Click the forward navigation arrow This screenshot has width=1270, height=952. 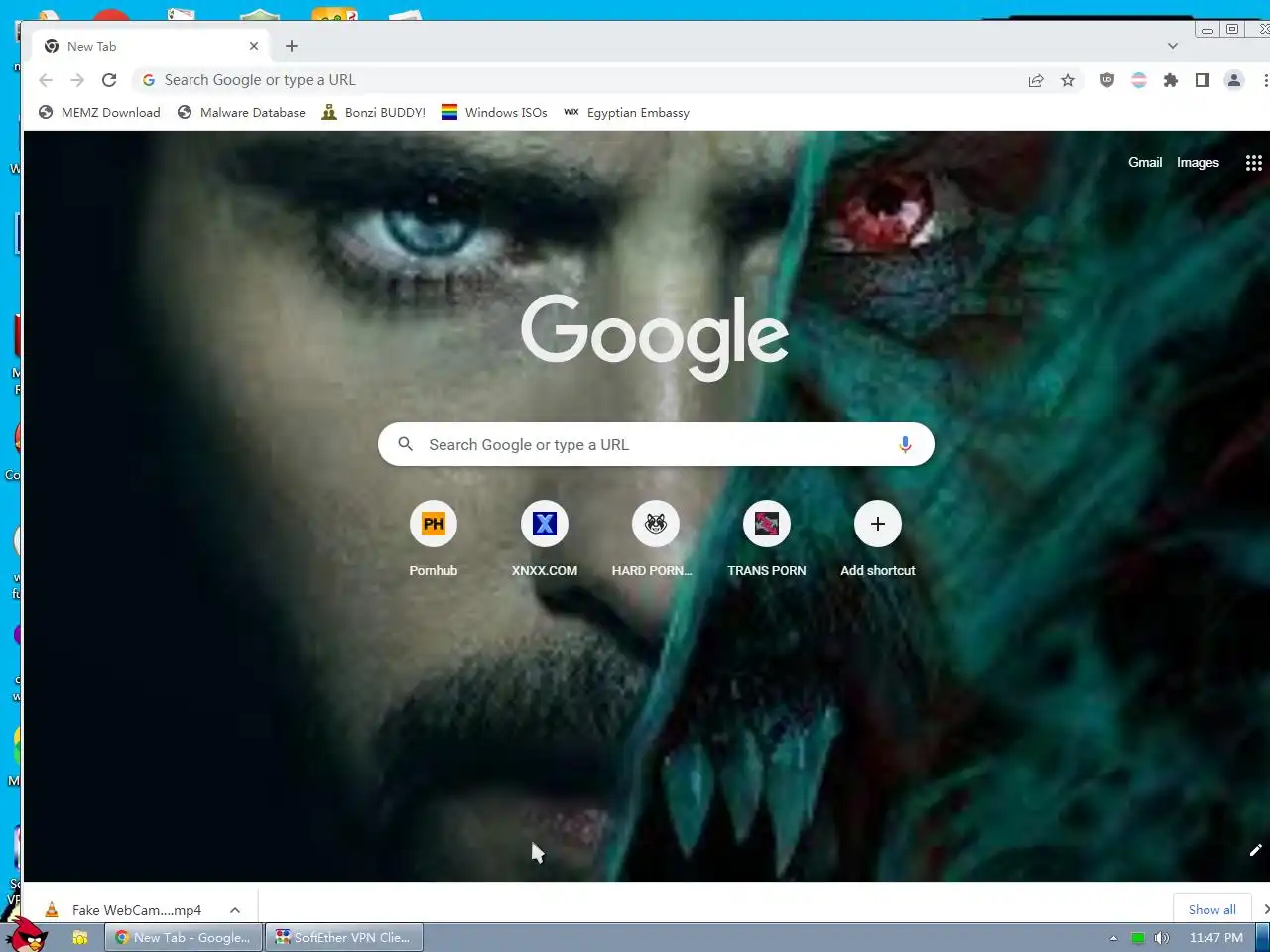77,80
